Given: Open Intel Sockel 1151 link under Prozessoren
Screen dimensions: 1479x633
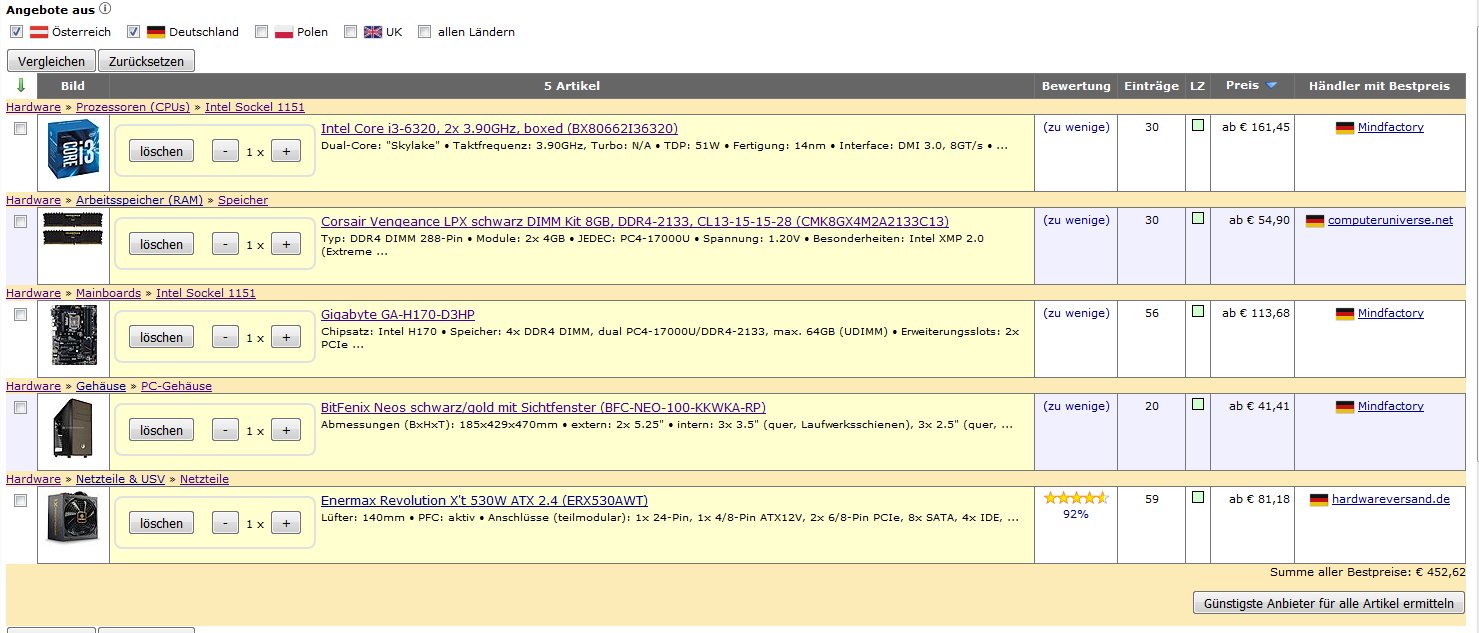Looking at the screenshot, I should [255, 107].
